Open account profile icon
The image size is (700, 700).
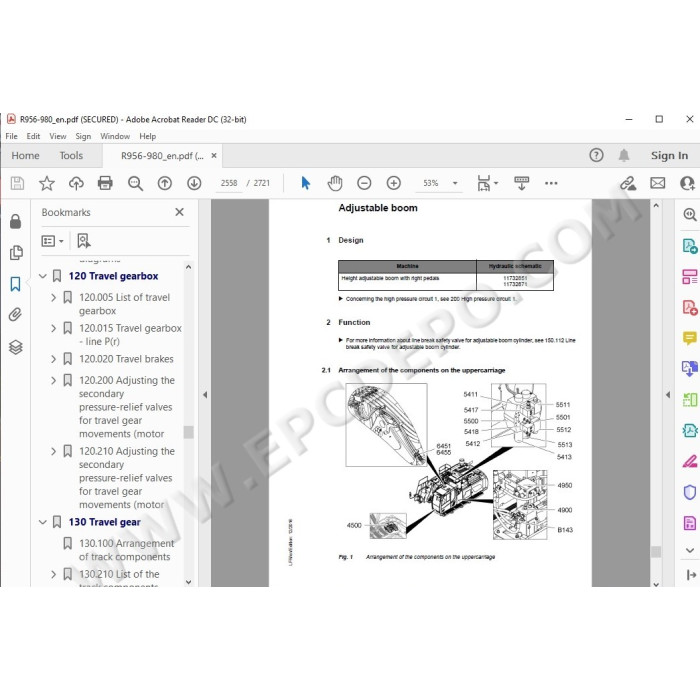tap(687, 183)
